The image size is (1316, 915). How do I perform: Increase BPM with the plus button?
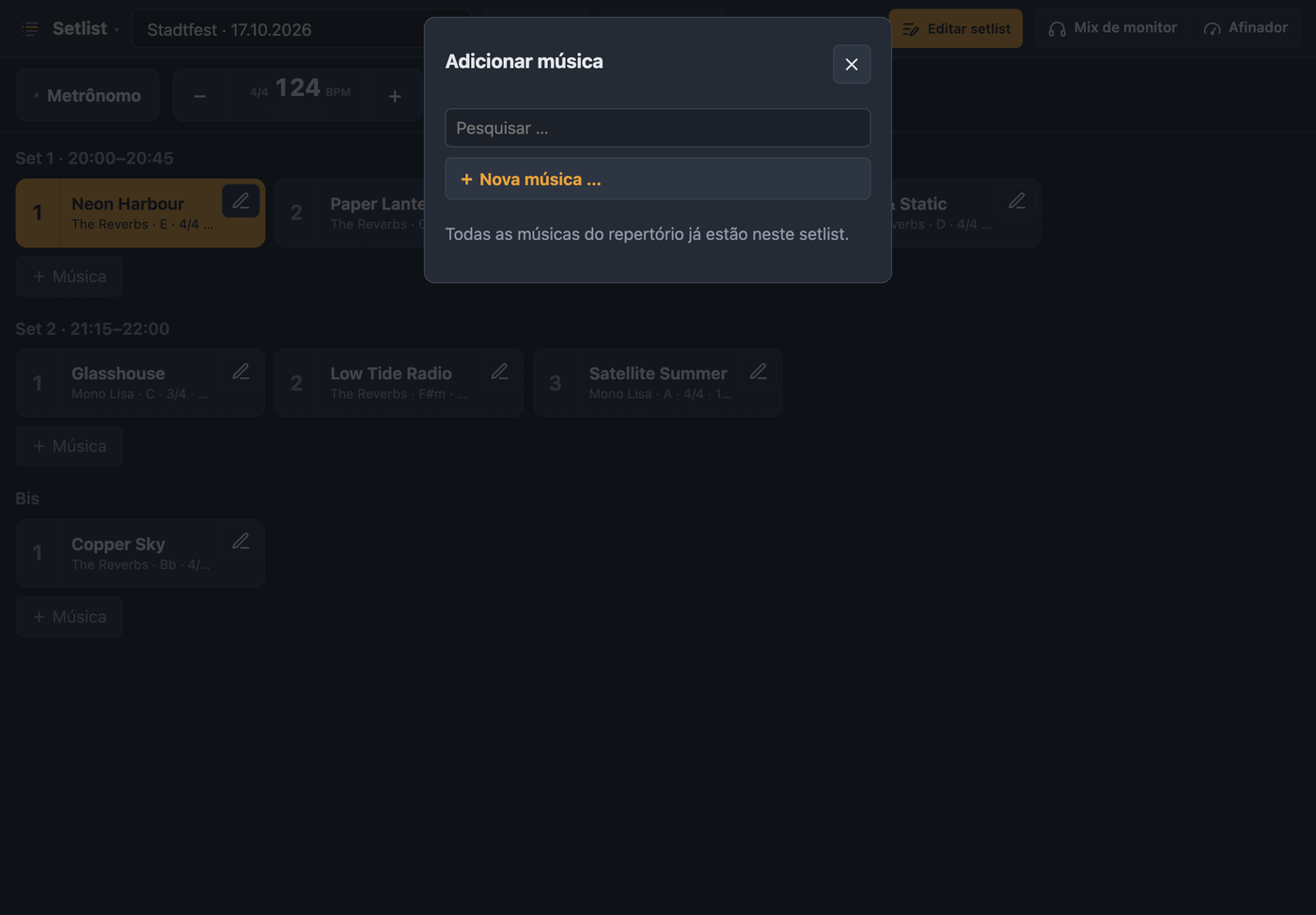coord(395,96)
